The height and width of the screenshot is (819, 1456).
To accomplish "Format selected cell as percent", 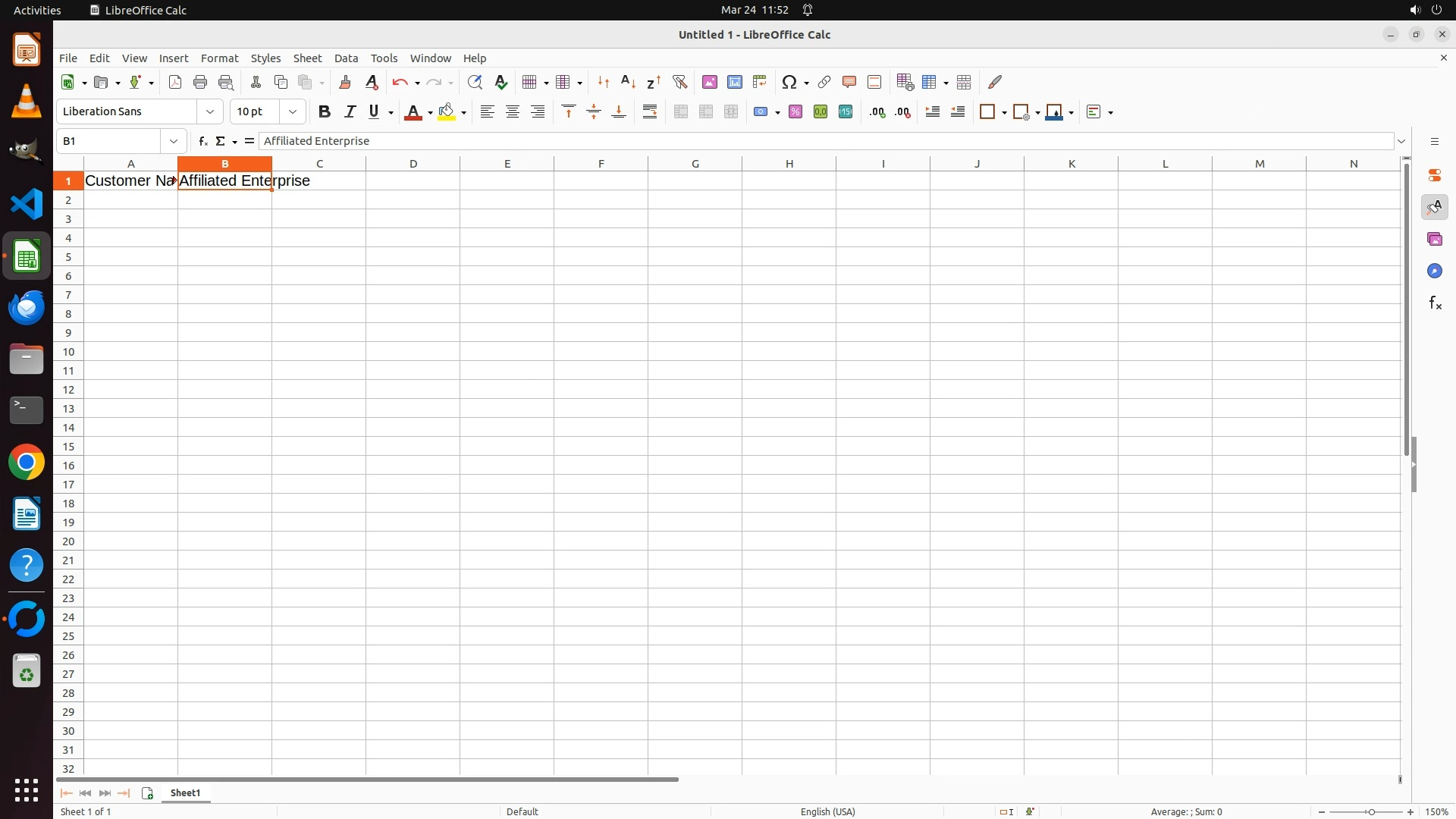I will click(795, 112).
